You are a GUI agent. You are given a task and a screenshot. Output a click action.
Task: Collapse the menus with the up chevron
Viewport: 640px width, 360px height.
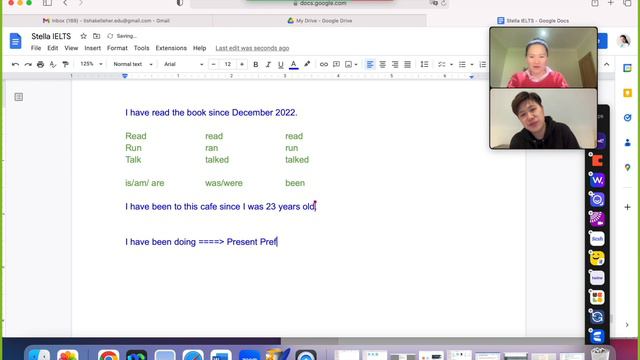(607, 64)
